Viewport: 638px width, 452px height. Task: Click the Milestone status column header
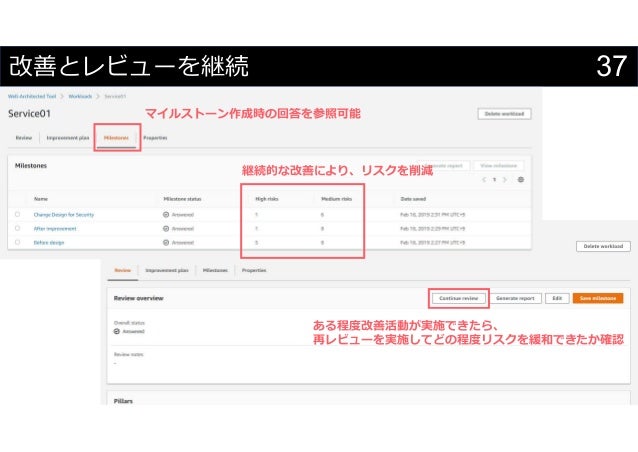click(182, 199)
